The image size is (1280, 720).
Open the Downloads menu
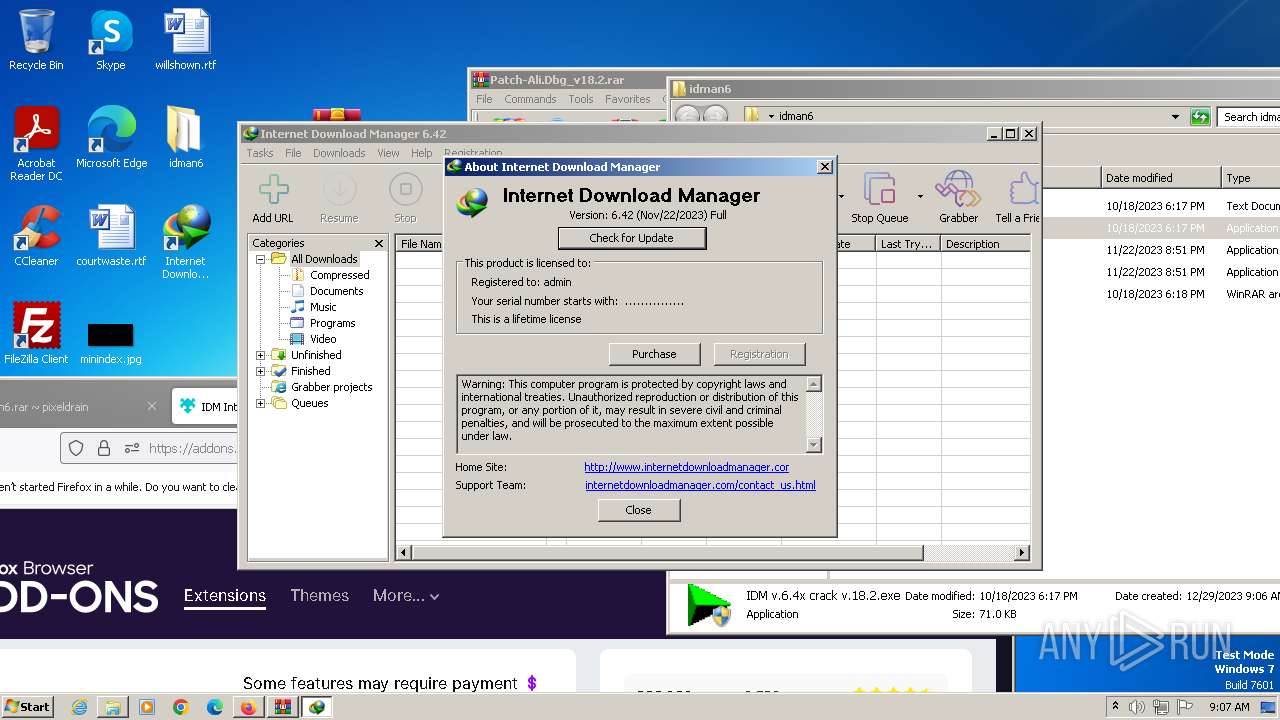click(x=339, y=153)
